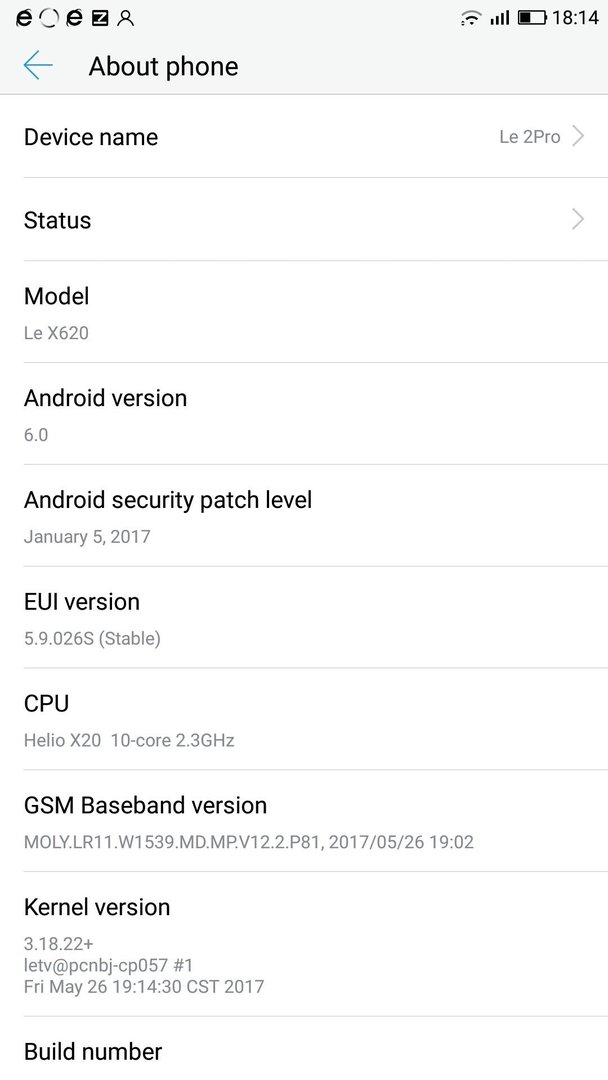Tap the Z app notification icon
The width and height of the screenshot is (608, 1080).
point(100,19)
